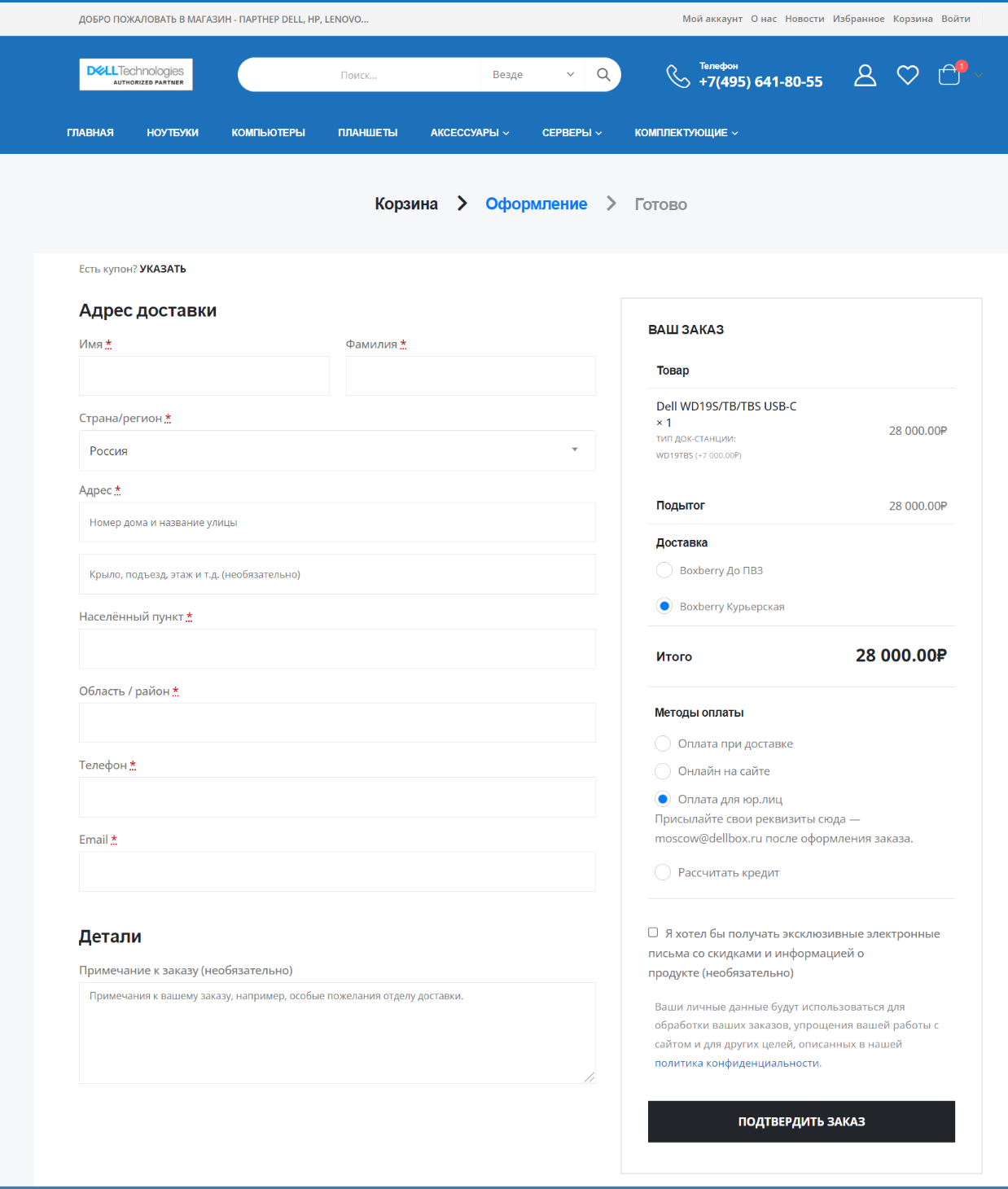
Task: Check the email newsletter subscription checkbox
Action: pyautogui.click(x=653, y=932)
